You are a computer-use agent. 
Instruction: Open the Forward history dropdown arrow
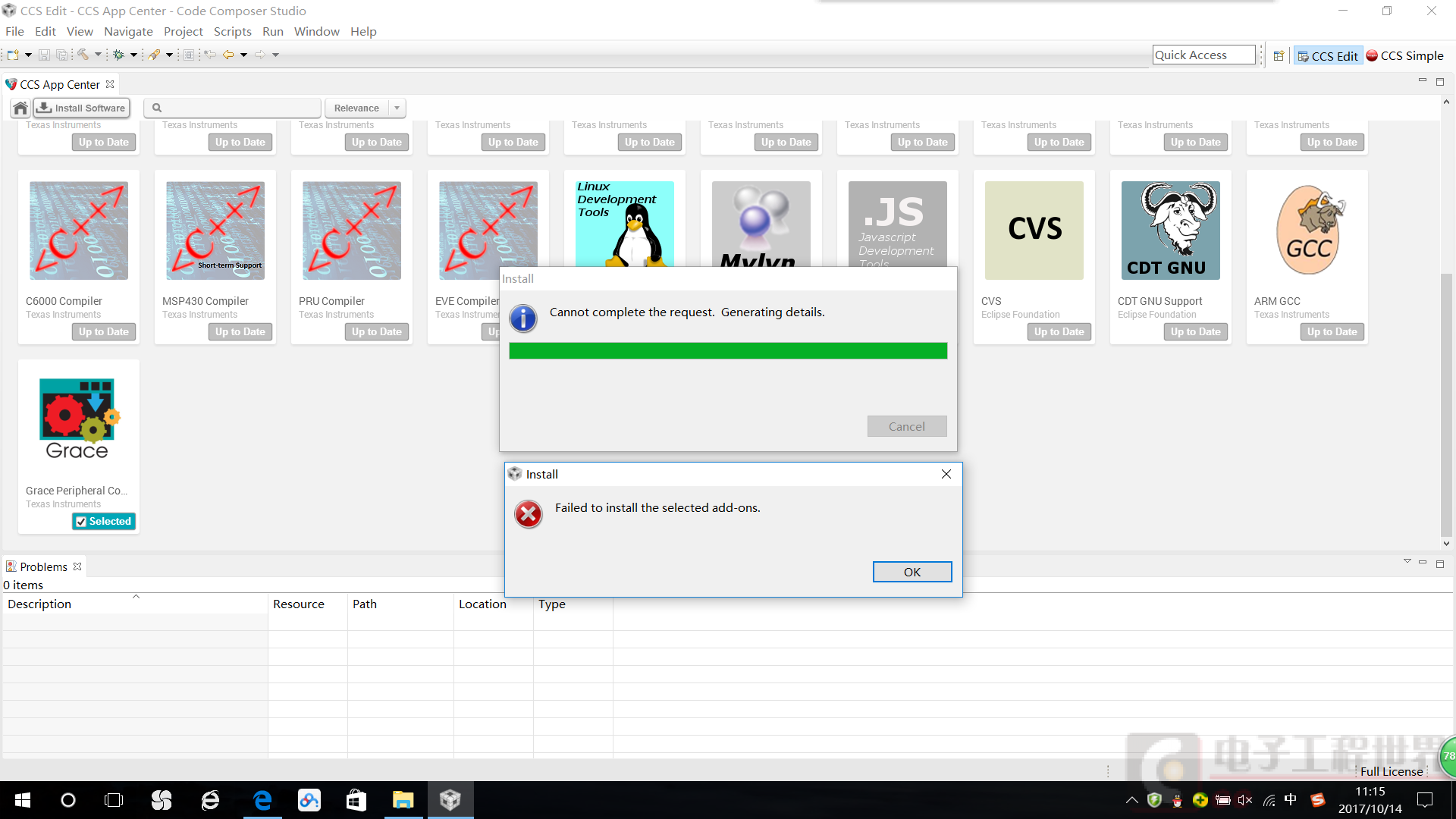[x=275, y=55]
